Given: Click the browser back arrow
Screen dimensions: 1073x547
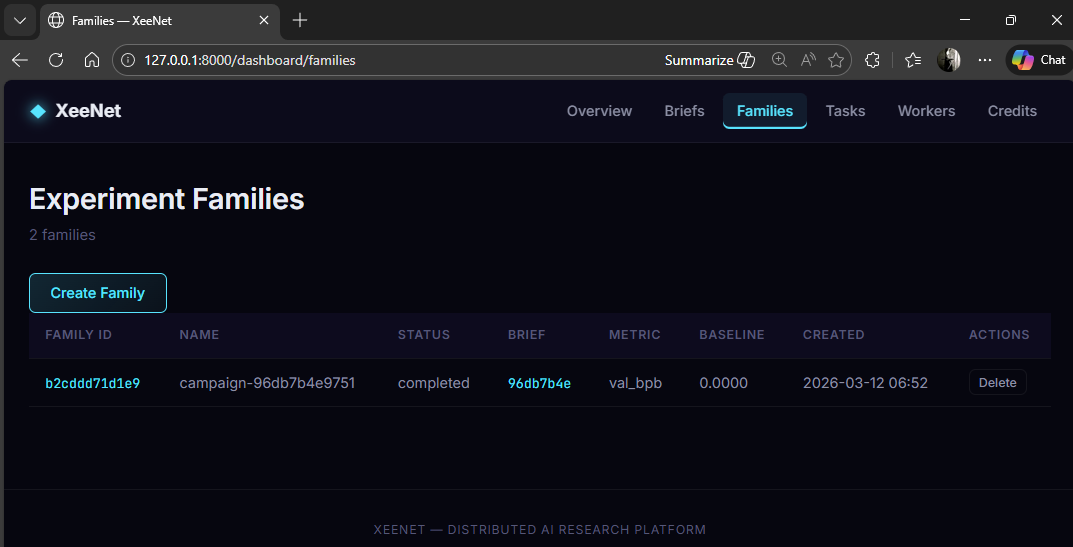Looking at the screenshot, I should click(x=20, y=60).
